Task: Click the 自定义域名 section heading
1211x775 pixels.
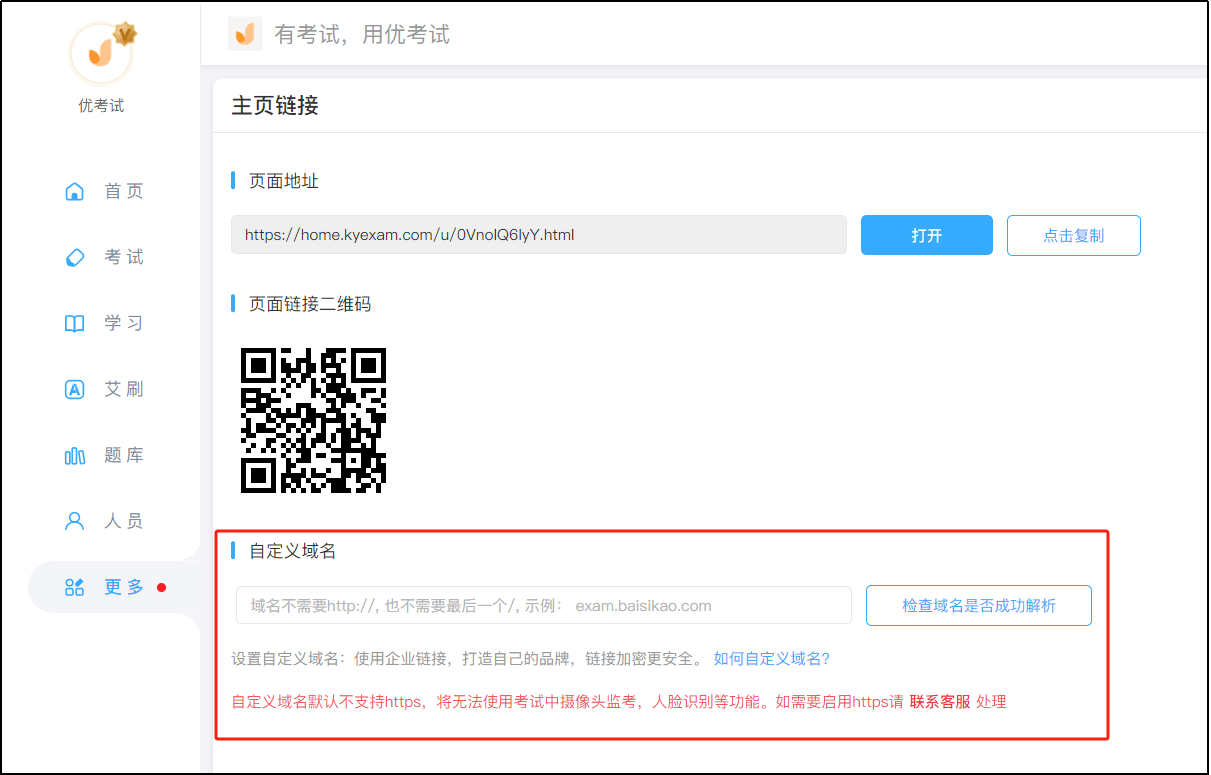Action: point(292,551)
